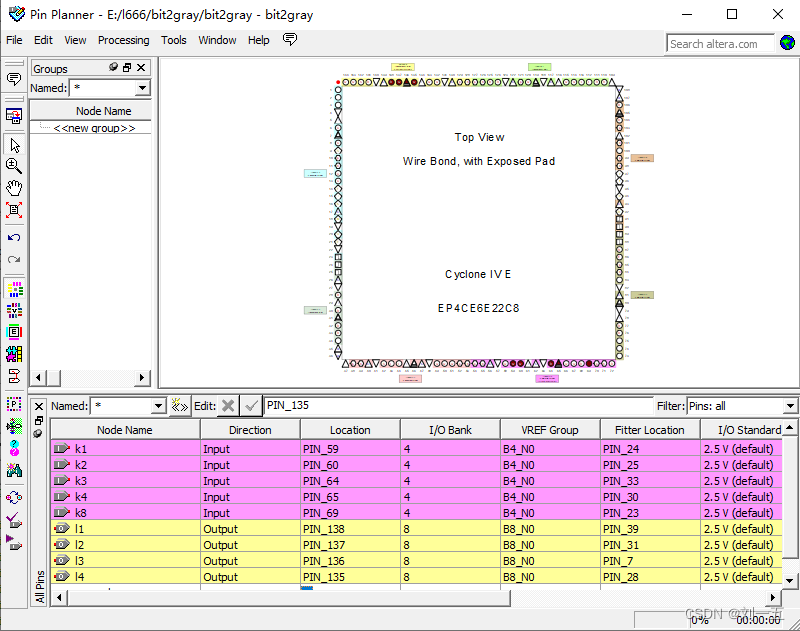Click right arrow of Groups panel scrollbar

(142, 377)
